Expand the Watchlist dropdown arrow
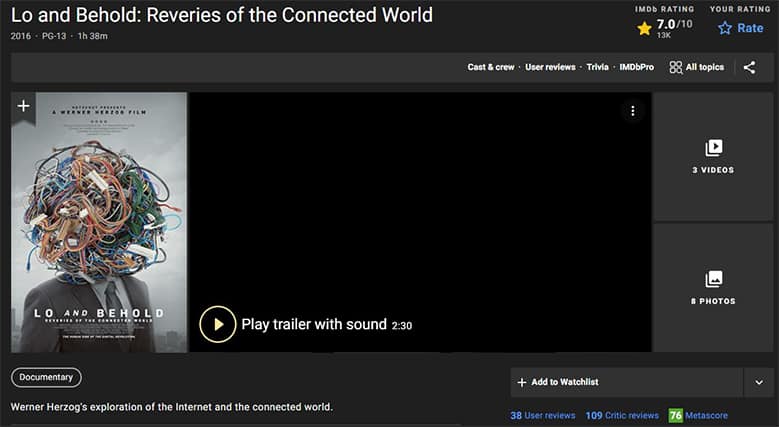Screen dimensions: 779x427 [x=759, y=382]
